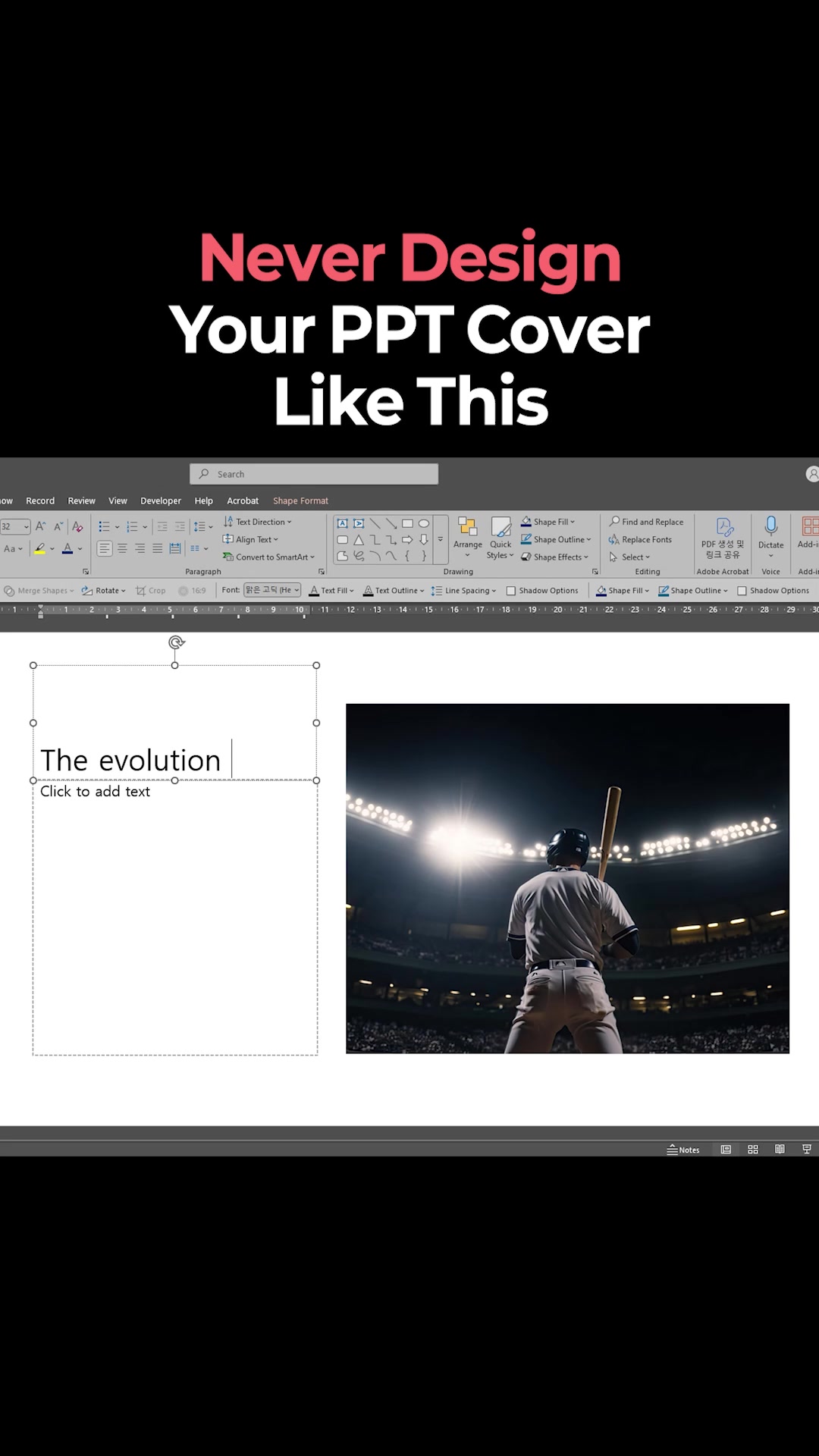
Task: Click the Clear All Formatting icon
Action: 77,526
